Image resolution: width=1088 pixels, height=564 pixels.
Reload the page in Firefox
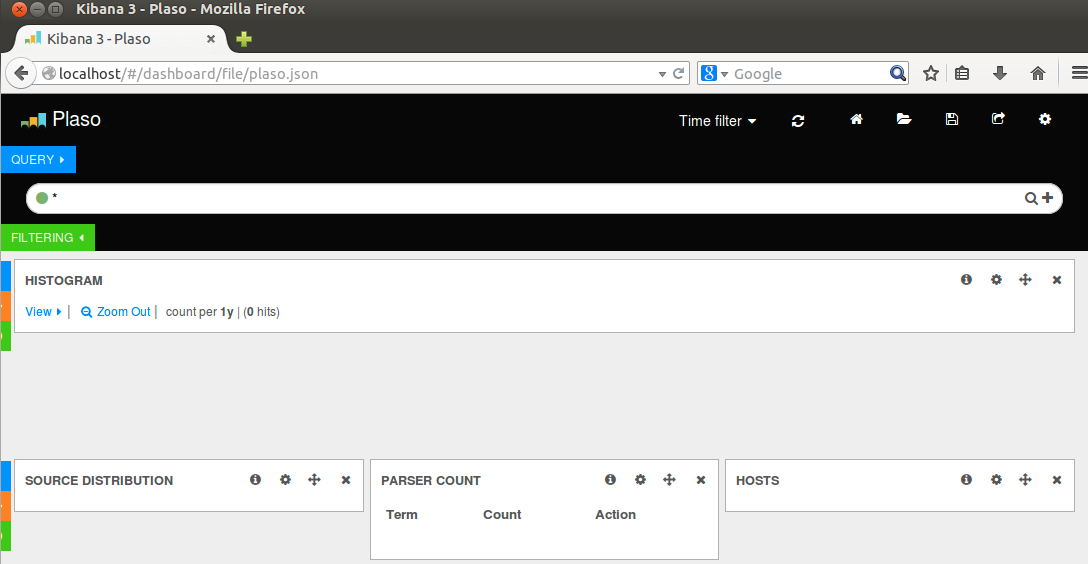point(679,73)
